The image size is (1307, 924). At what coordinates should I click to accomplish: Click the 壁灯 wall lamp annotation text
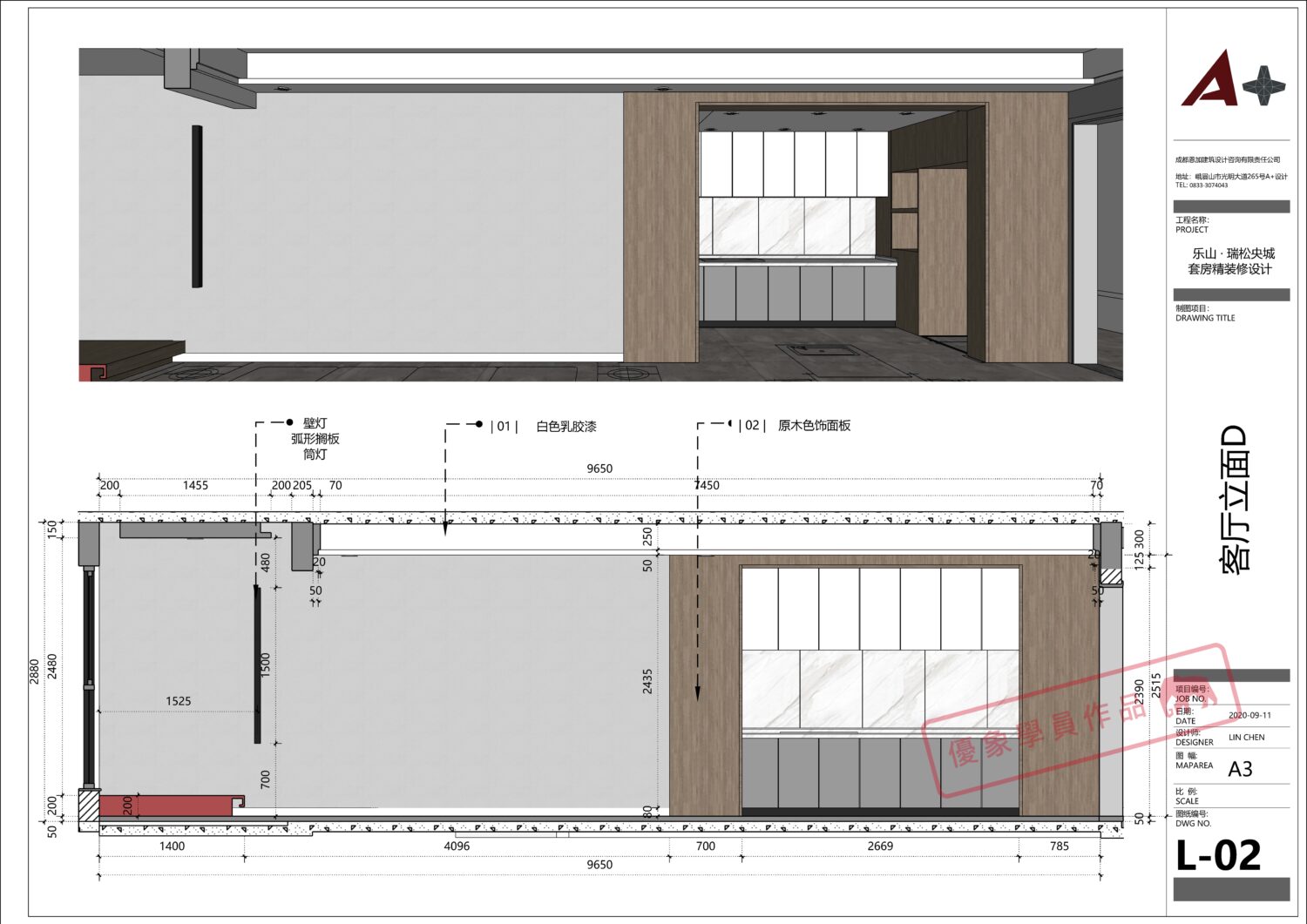point(315,423)
